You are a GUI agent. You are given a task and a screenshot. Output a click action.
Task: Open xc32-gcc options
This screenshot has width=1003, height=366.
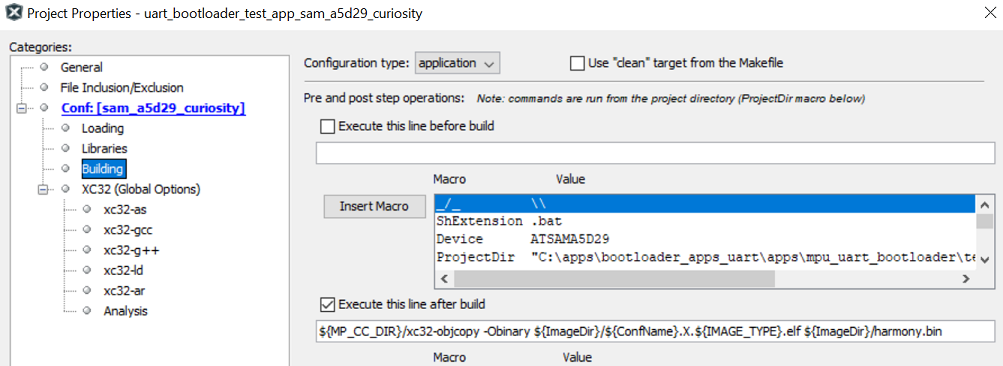point(127,230)
